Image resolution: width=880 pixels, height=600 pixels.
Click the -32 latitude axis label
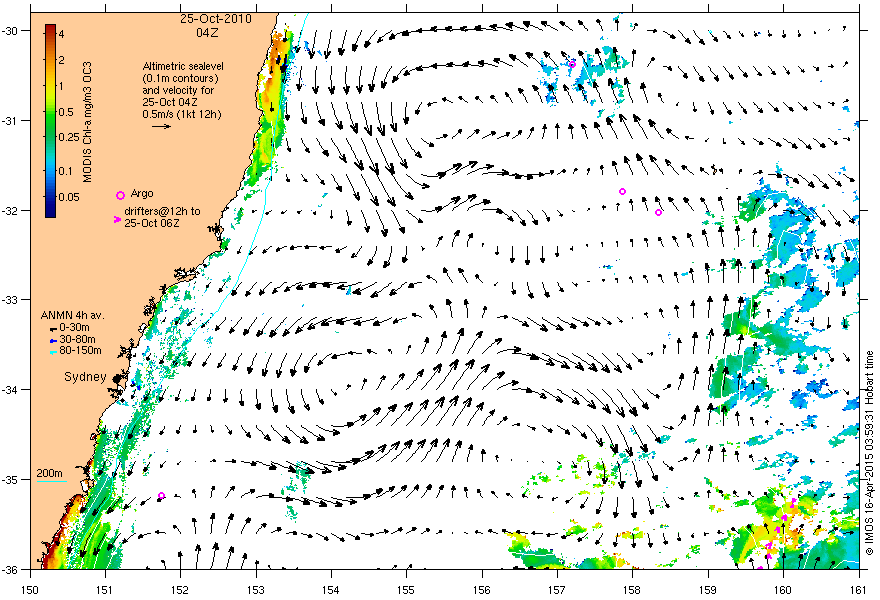tap(8, 210)
